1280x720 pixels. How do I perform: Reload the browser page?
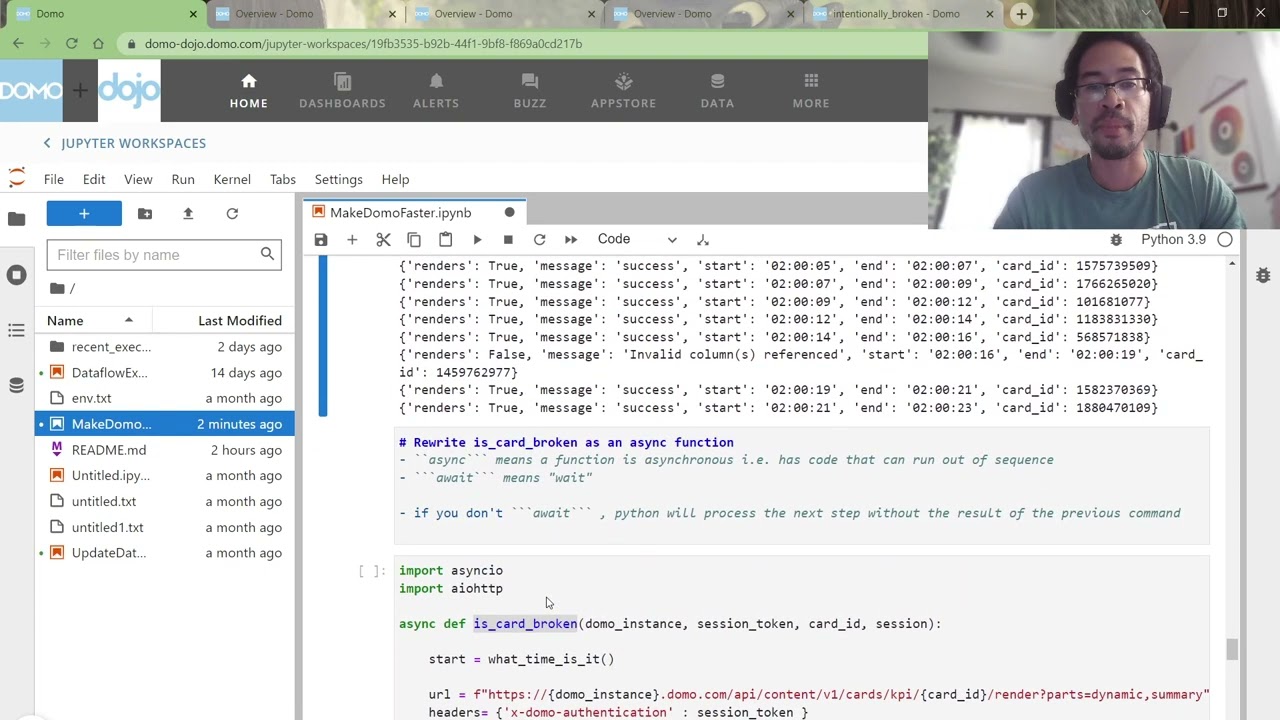(x=71, y=44)
